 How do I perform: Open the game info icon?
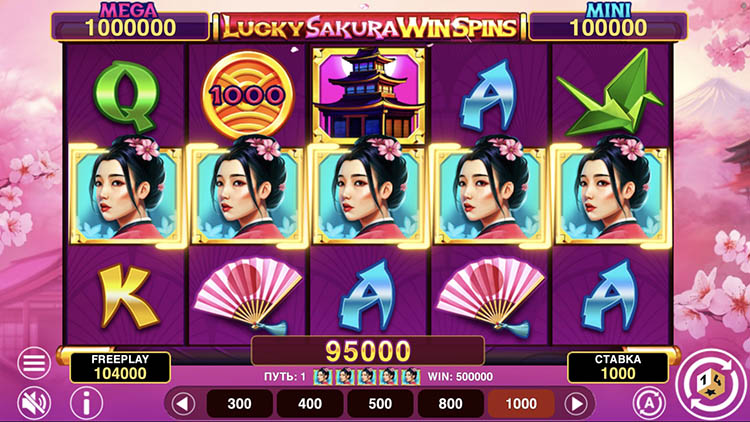(87, 403)
